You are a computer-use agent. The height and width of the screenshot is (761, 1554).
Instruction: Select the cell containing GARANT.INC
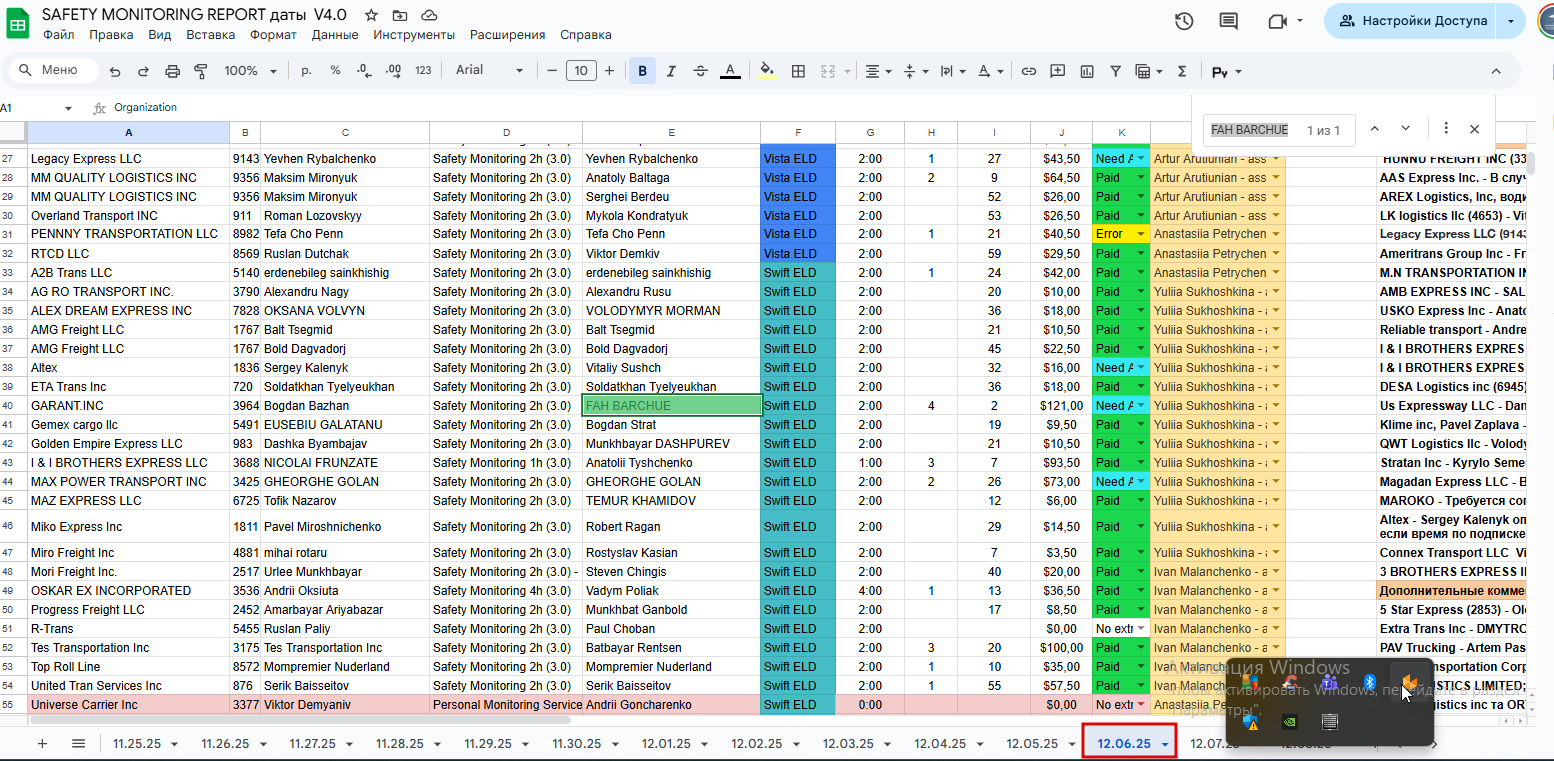pos(129,406)
